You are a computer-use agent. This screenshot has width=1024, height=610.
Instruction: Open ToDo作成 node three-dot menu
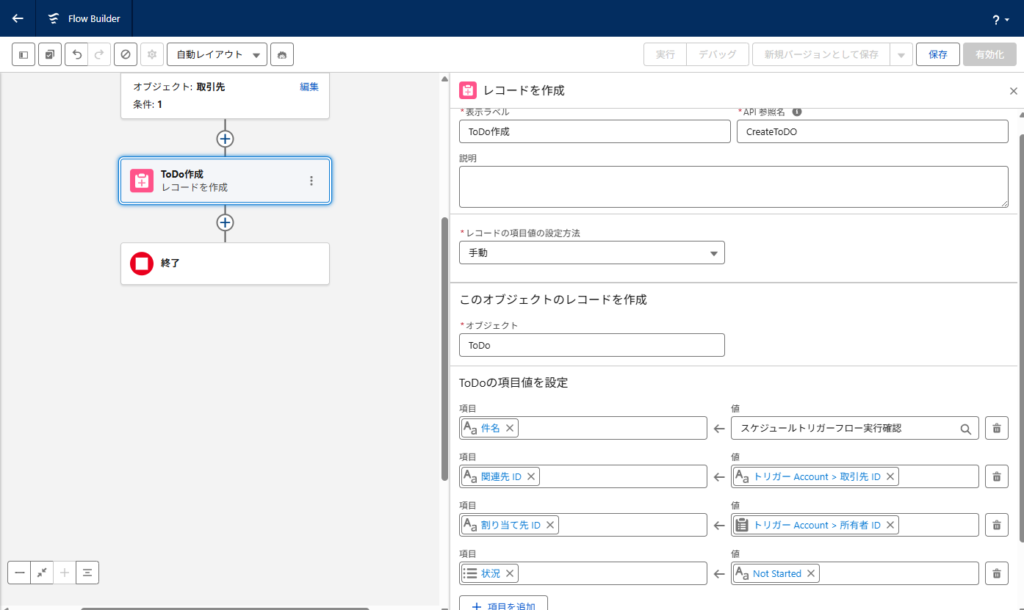coord(311,180)
